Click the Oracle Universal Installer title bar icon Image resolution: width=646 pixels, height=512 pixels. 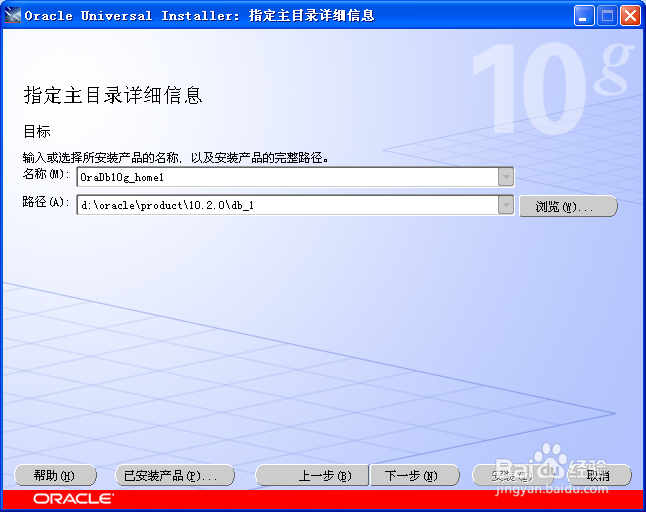(x=12, y=15)
